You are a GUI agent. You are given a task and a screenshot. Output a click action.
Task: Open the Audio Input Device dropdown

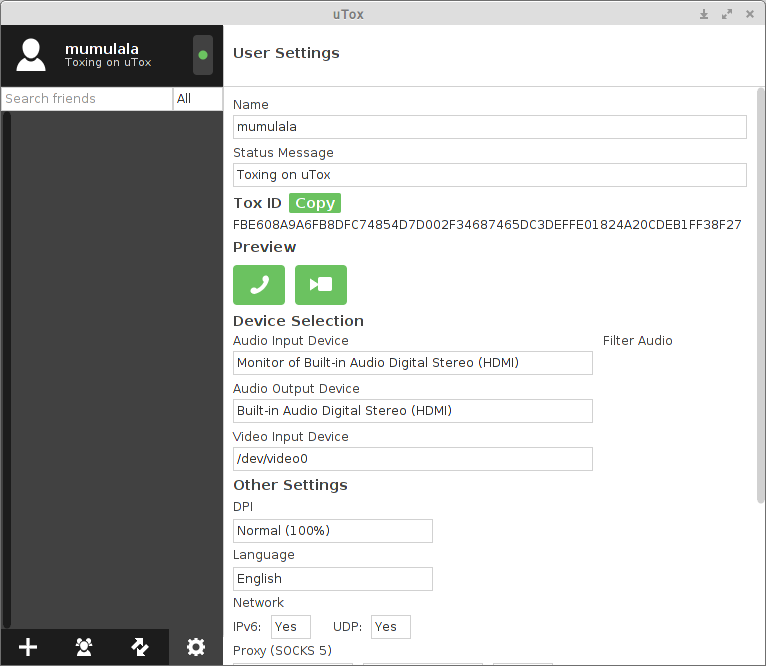coord(413,363)
